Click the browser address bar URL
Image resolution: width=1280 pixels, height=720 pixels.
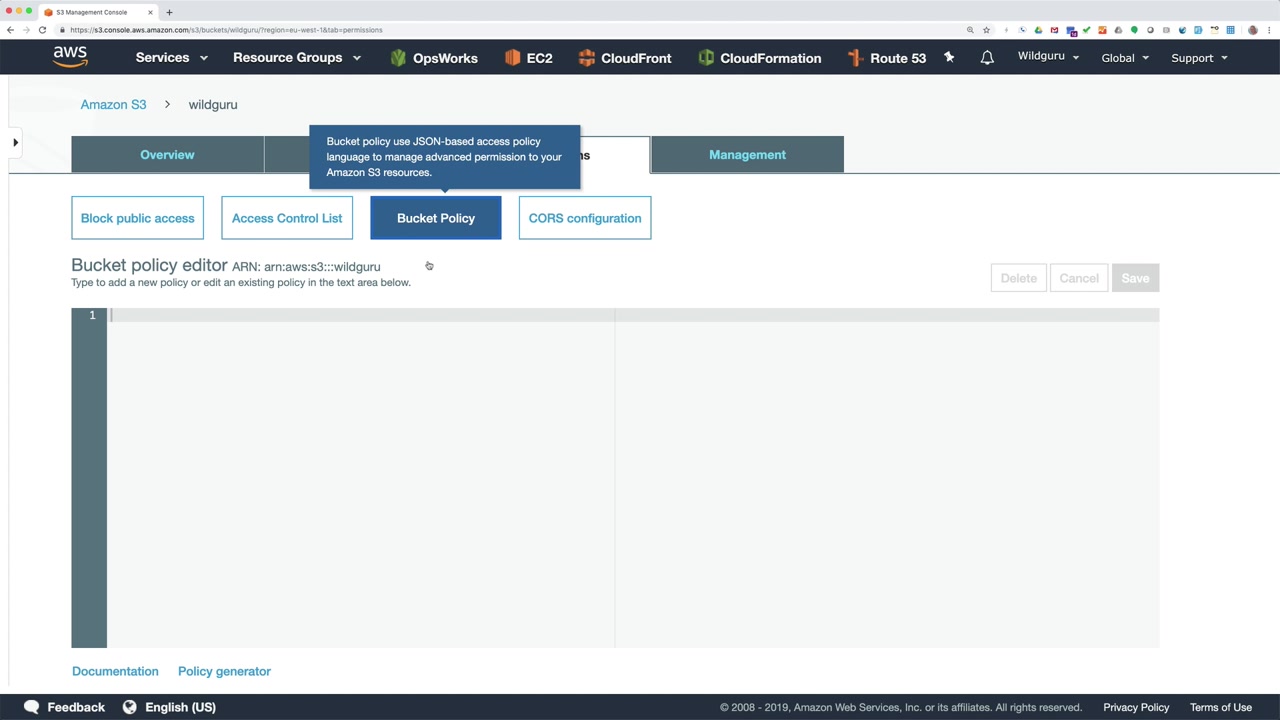coord(226,30)
